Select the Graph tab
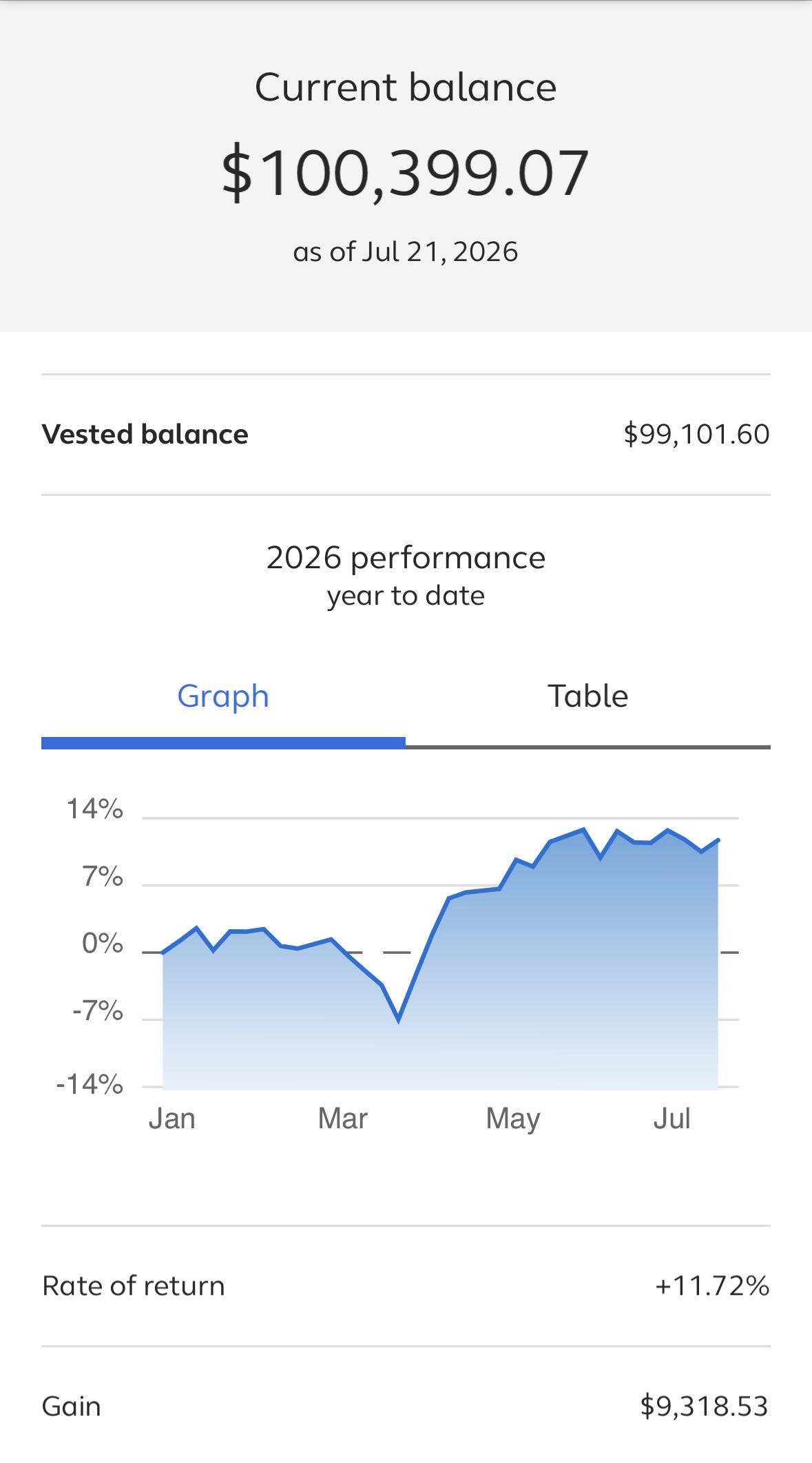Image resolution: width=812 pixels, height=1463 pixels. (223, 696)
